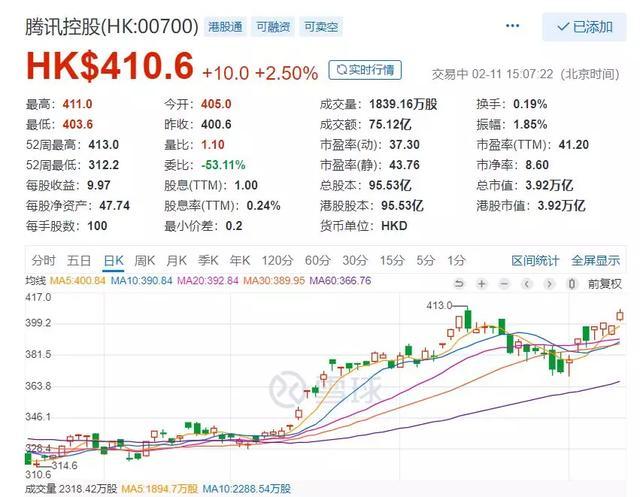The height and width of the screenshot is (497, 640).
Task: Click the volume MA10:2288.54万股 label
Action: coord(247,489)
